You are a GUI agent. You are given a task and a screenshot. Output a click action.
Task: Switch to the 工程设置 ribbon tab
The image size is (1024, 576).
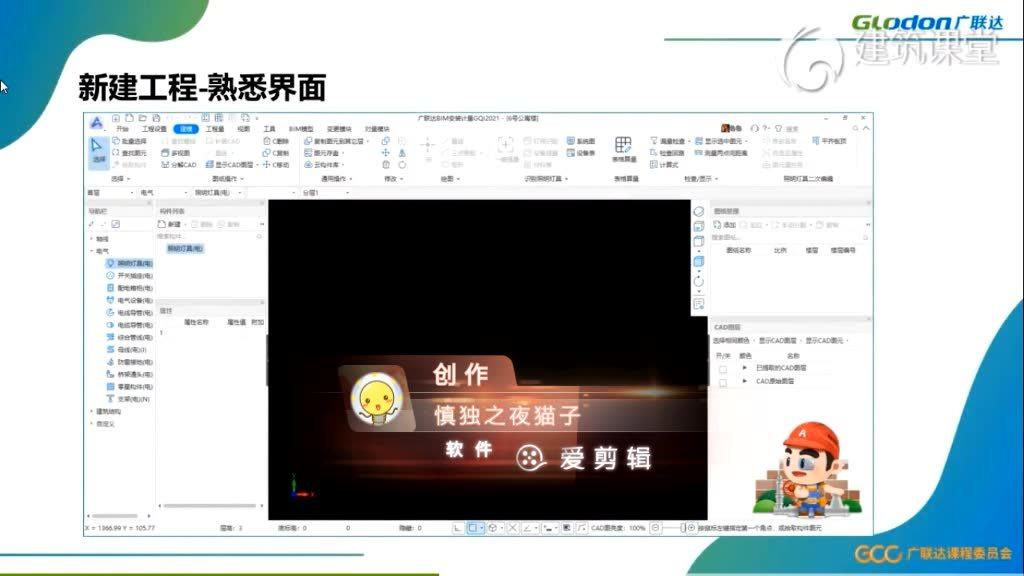(x=154, y=129)
